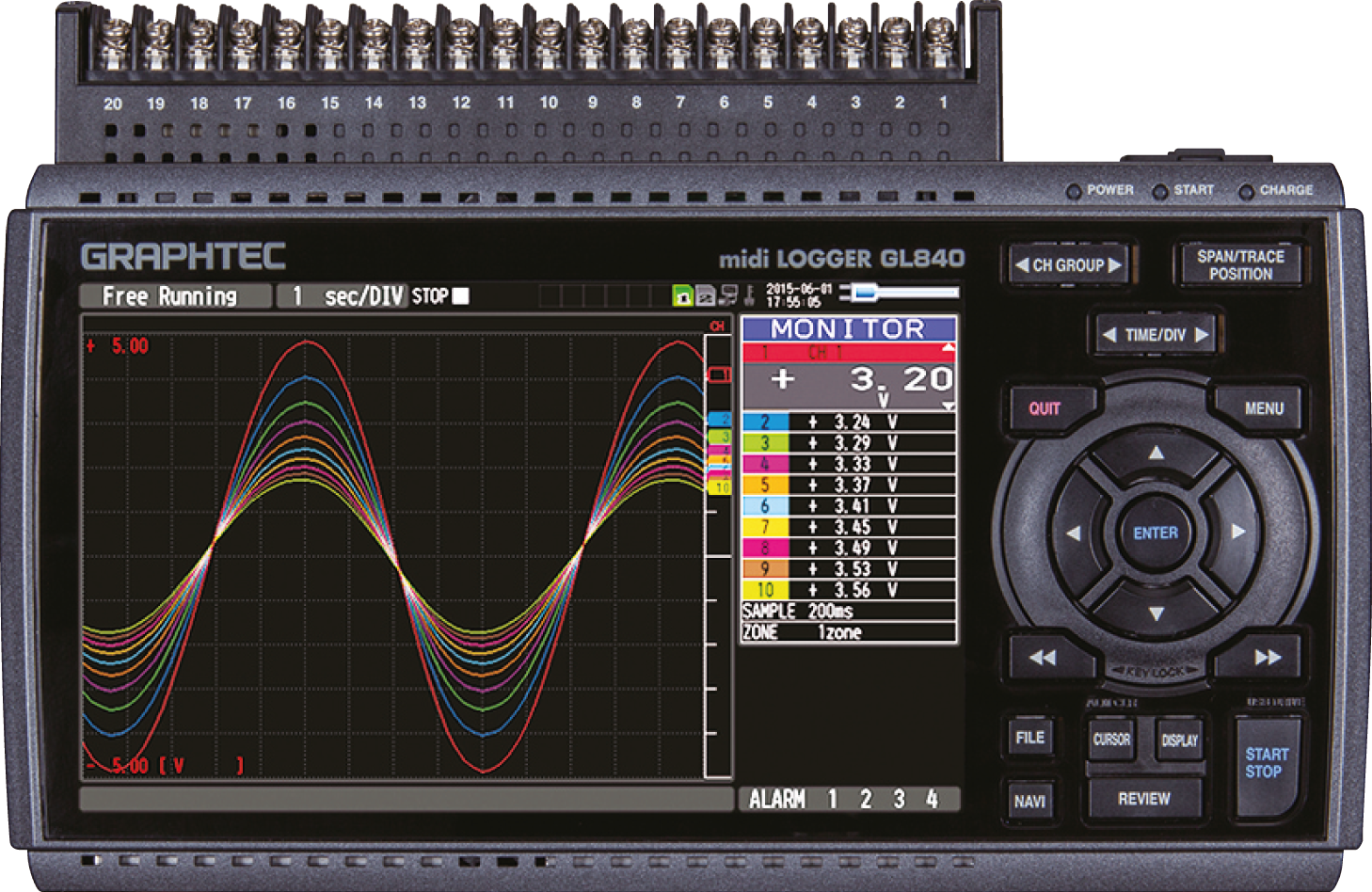Push the FILE key
Image resolution: width=1372 pixels, height=892 pixels.
(1029, 738)
